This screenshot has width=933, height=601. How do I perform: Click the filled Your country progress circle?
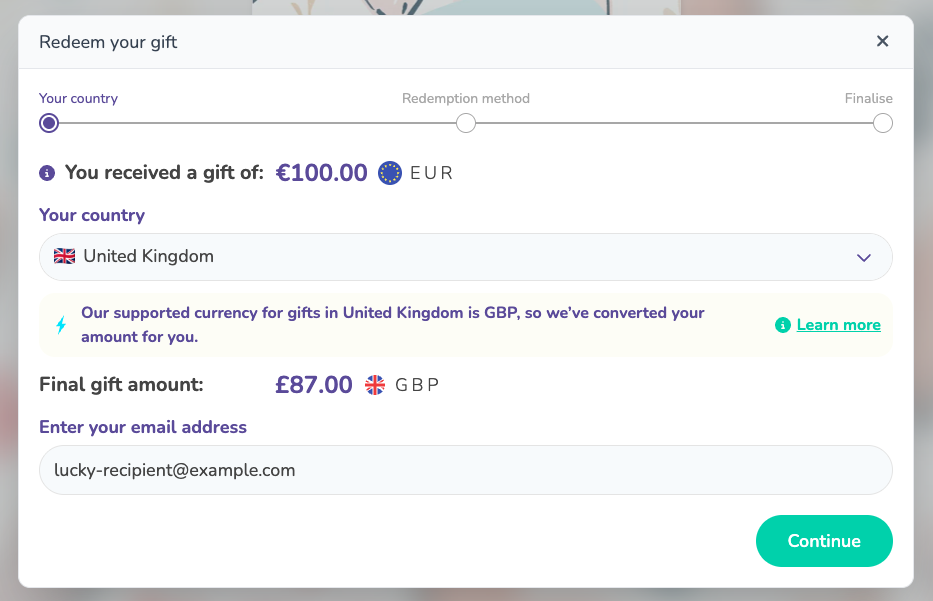(48, 122)
